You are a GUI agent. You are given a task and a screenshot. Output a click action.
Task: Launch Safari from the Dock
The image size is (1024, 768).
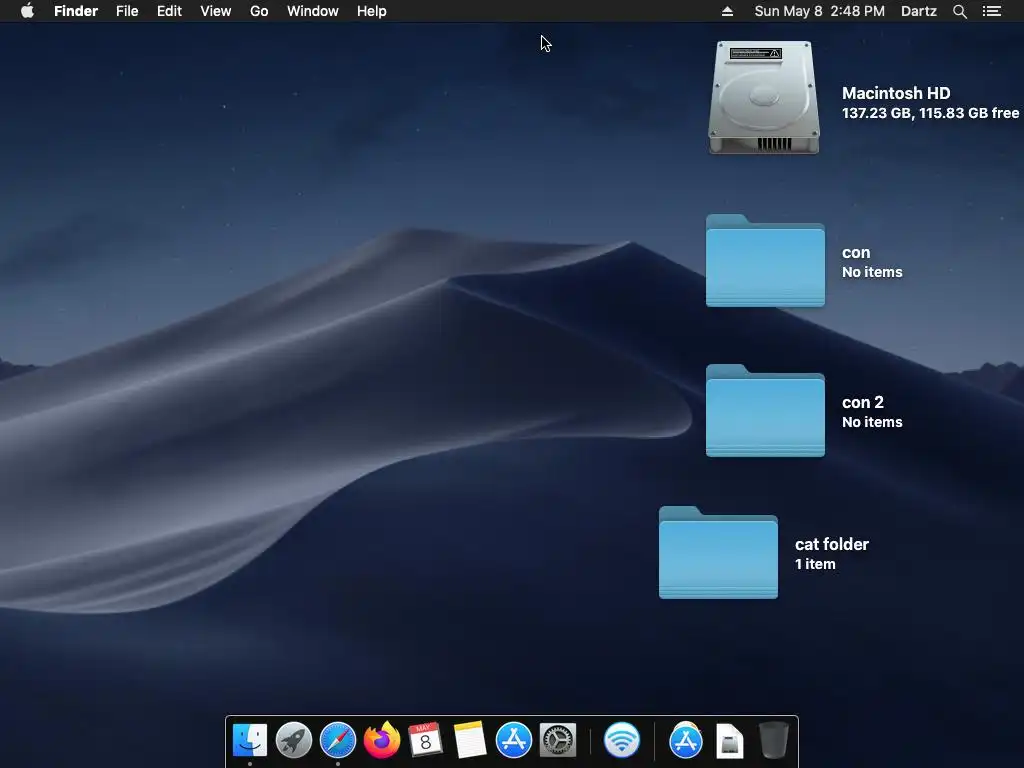click(338, 741)
